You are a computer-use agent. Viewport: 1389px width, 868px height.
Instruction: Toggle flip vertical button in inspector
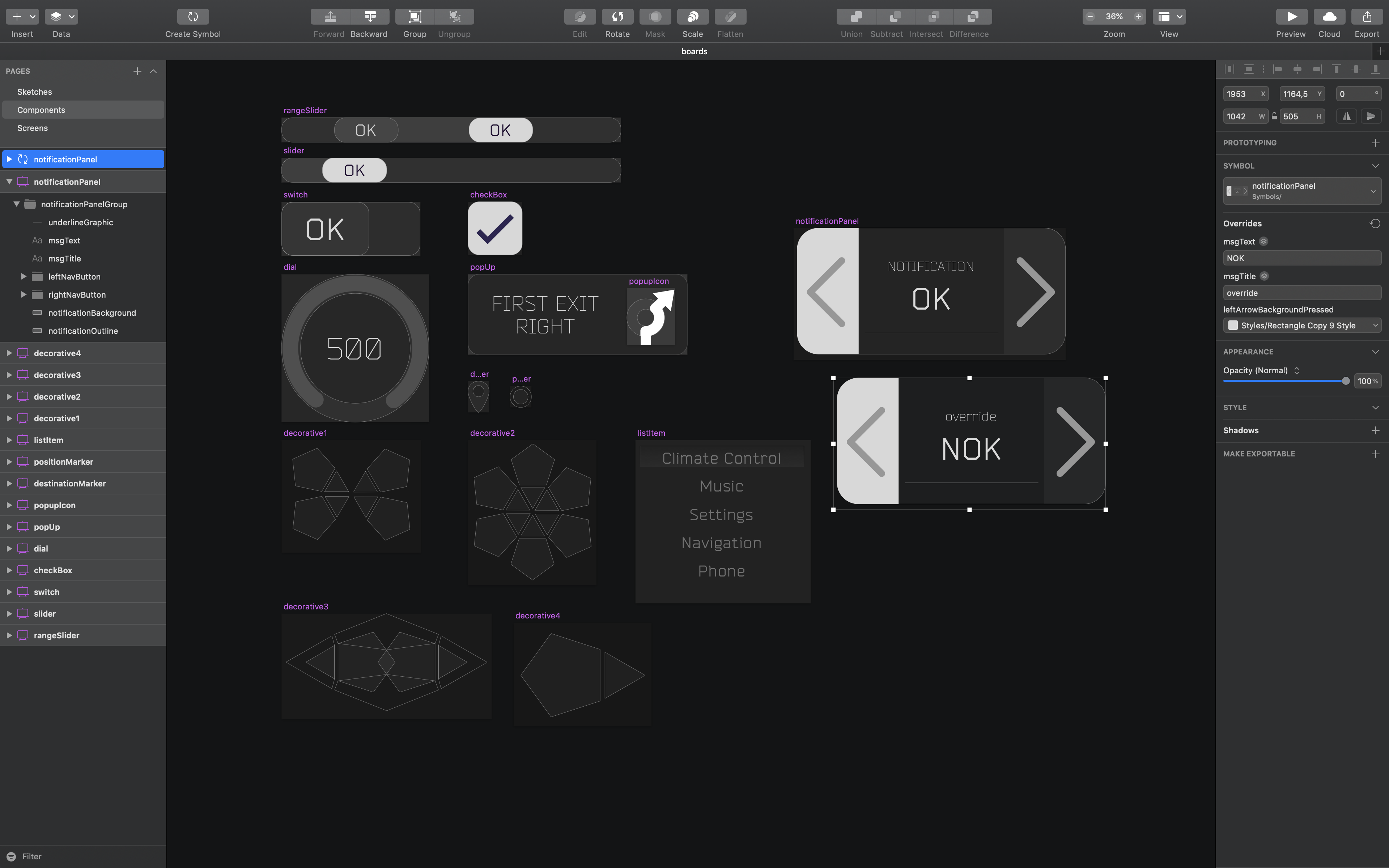click(x=1371, y=116)
